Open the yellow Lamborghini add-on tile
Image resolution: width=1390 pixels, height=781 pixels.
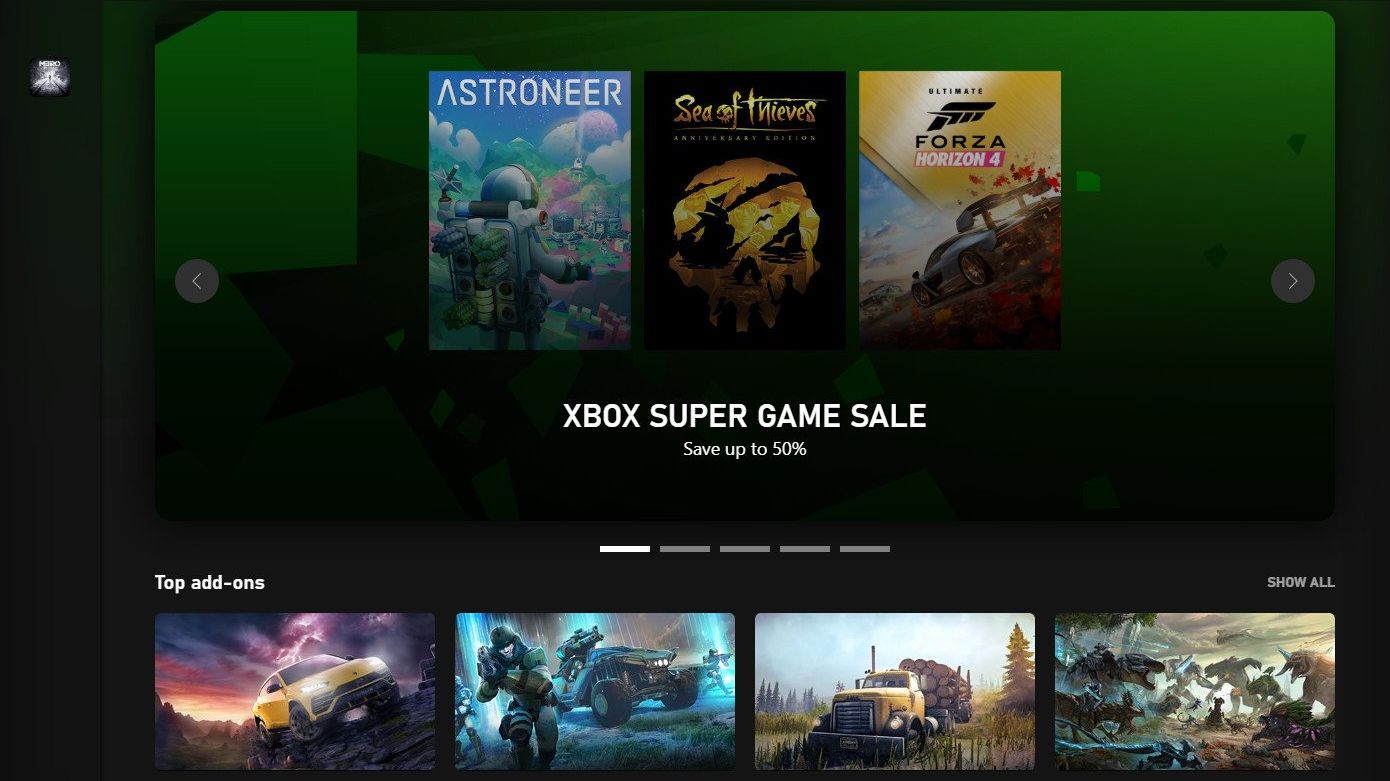point(295,692)
